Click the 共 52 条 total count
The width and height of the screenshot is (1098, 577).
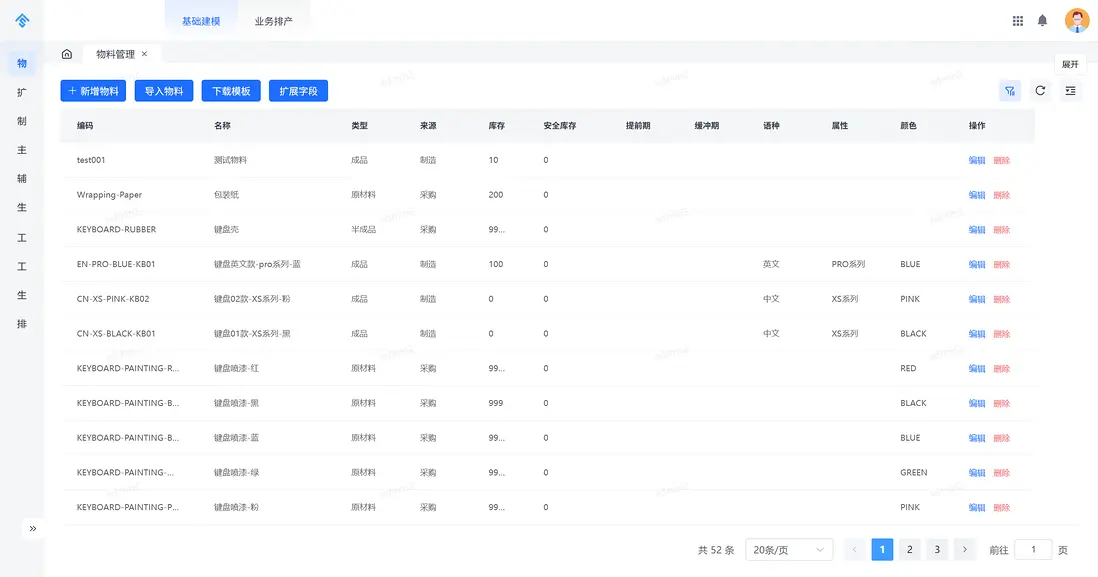(716, 550)
